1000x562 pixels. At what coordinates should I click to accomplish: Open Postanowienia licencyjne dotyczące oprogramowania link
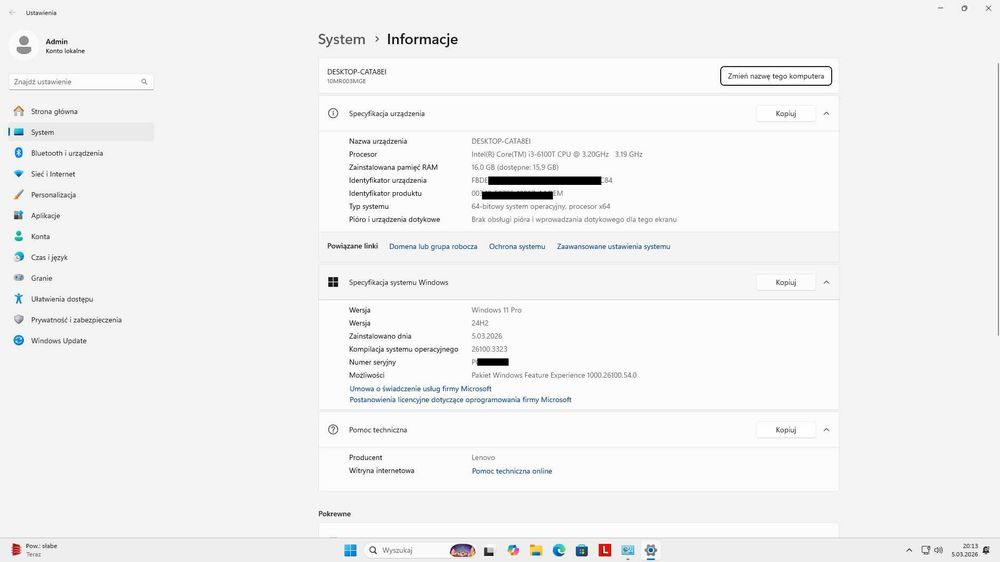[460, 400]
